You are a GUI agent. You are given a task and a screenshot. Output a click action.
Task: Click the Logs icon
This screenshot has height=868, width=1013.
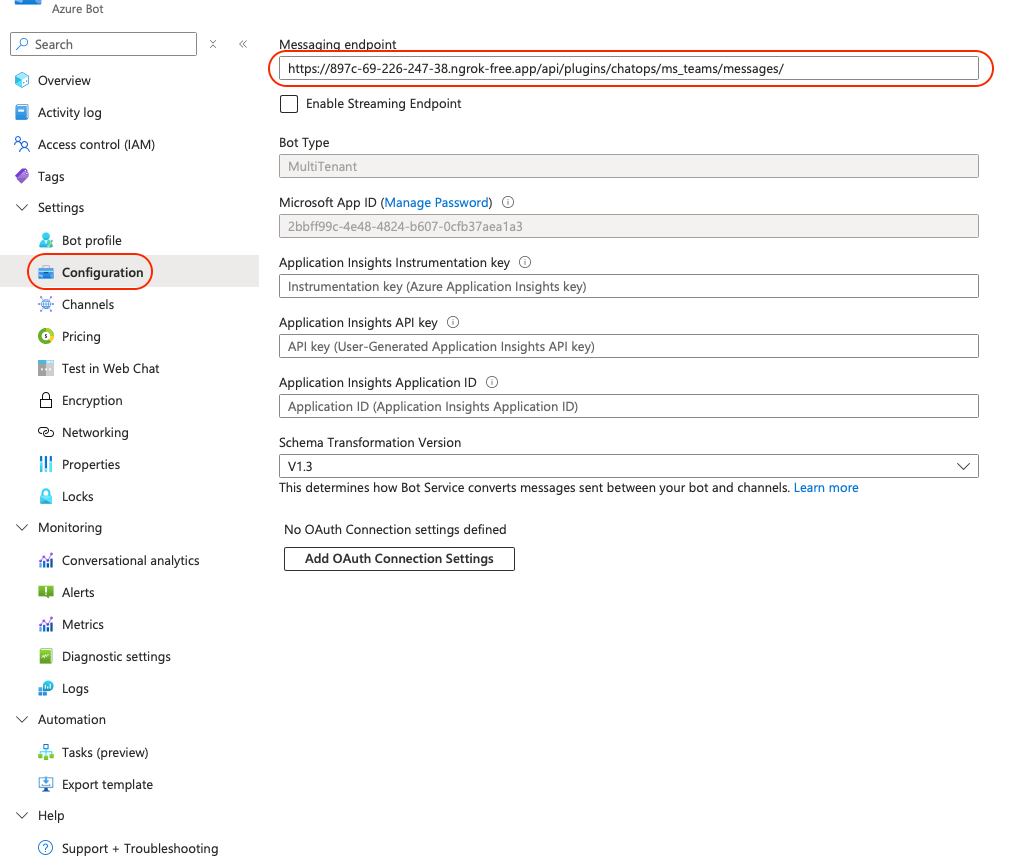[46, 688]
